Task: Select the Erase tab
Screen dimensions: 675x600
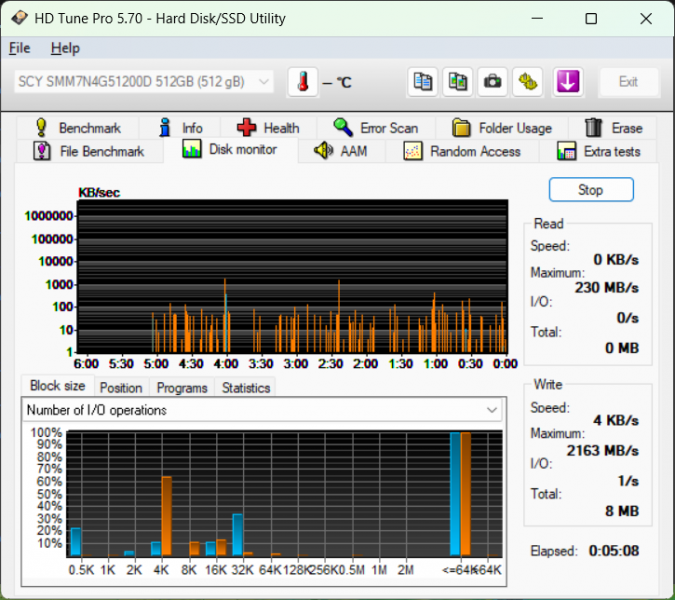Action: pos(613,128)
